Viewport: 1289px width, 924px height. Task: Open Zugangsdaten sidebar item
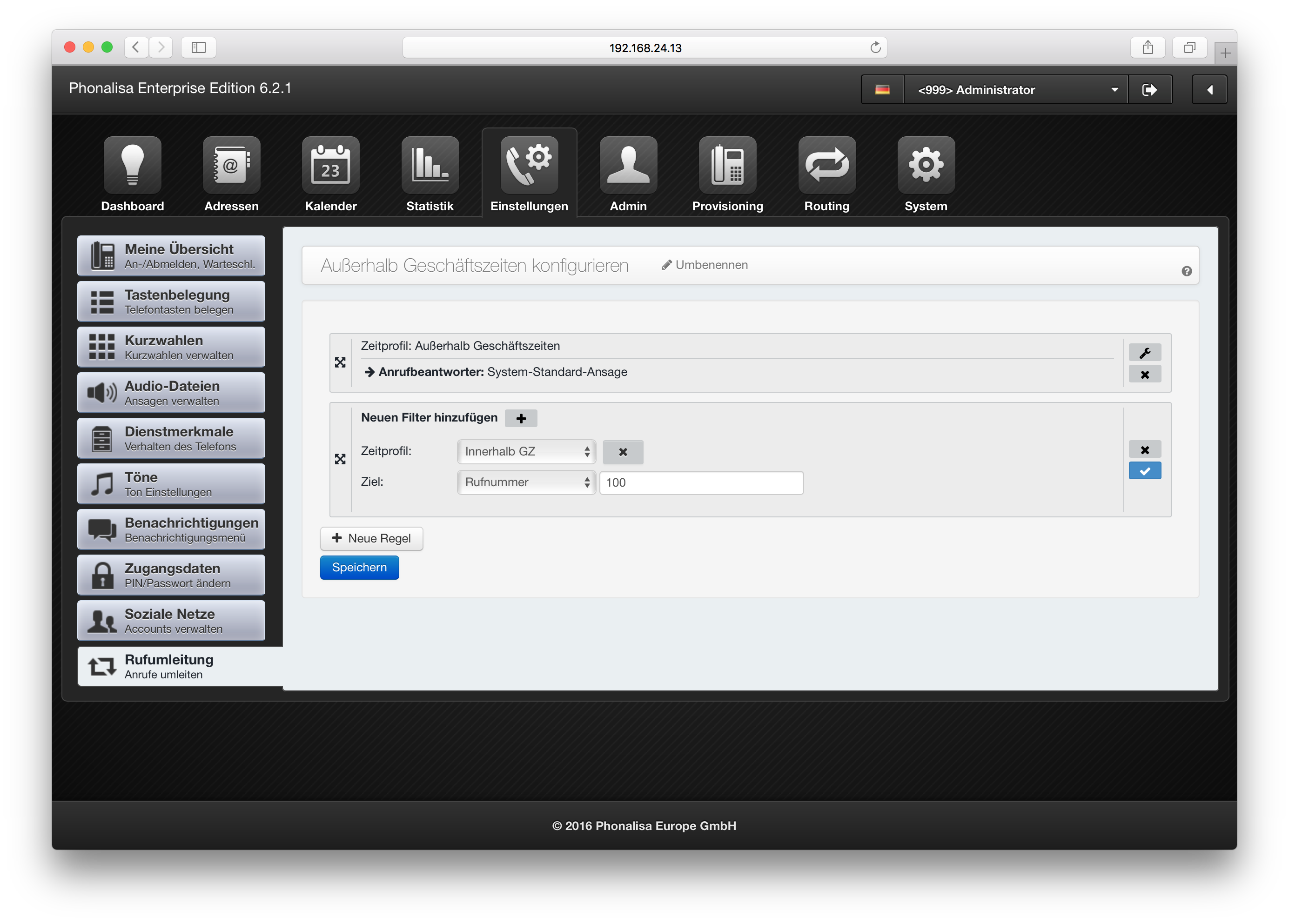pos(171,575)
